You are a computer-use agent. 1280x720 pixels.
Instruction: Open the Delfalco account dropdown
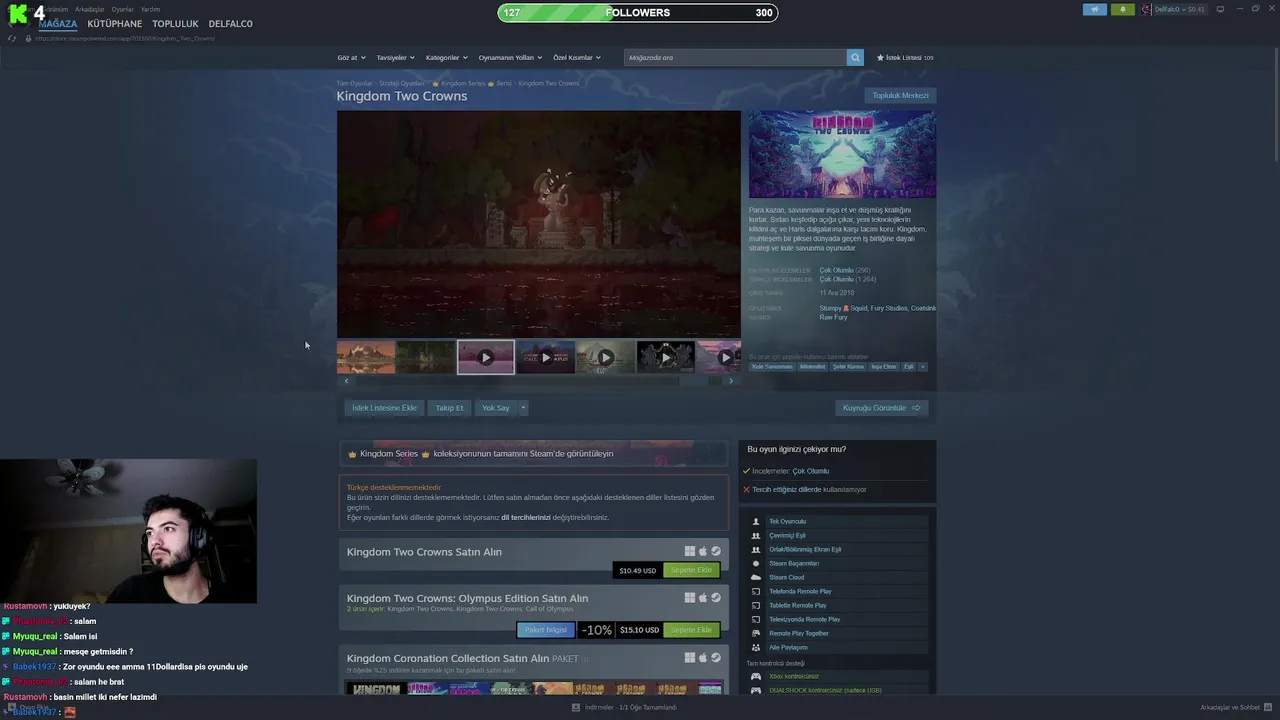pos(1180,9)
